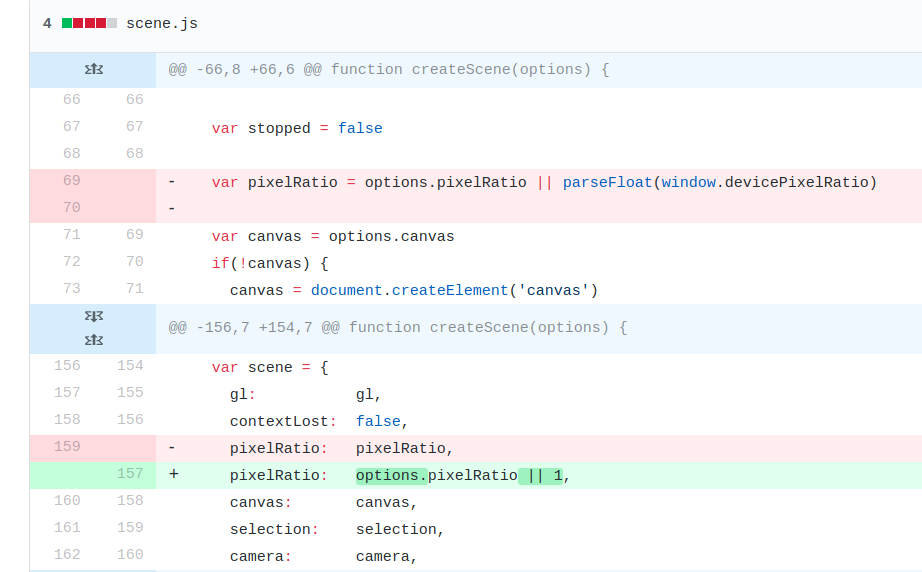Click the plus marker on the added pixelRatio line
This screenshot has width=922, height=572.
click(x=173, y=474)
